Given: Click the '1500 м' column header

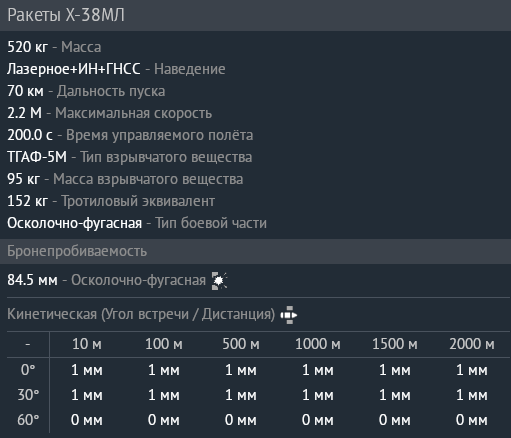Looking at the screenshot, I should coord(395,344).
